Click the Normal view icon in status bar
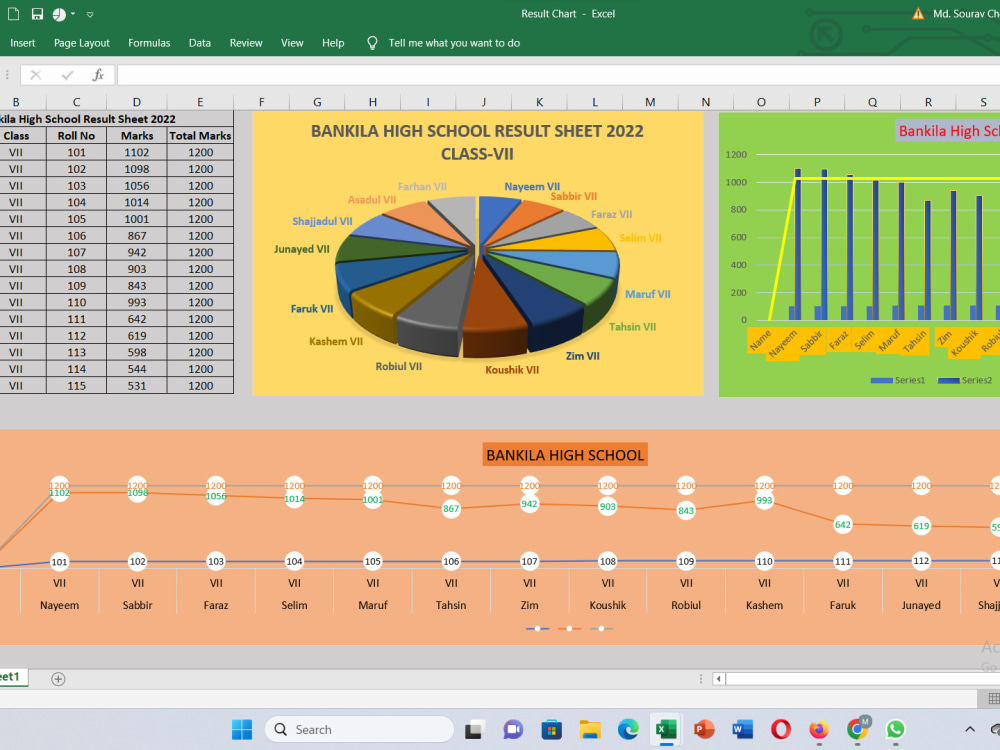The height and width of the screenshot is (750, 1000). pos(993,698)
